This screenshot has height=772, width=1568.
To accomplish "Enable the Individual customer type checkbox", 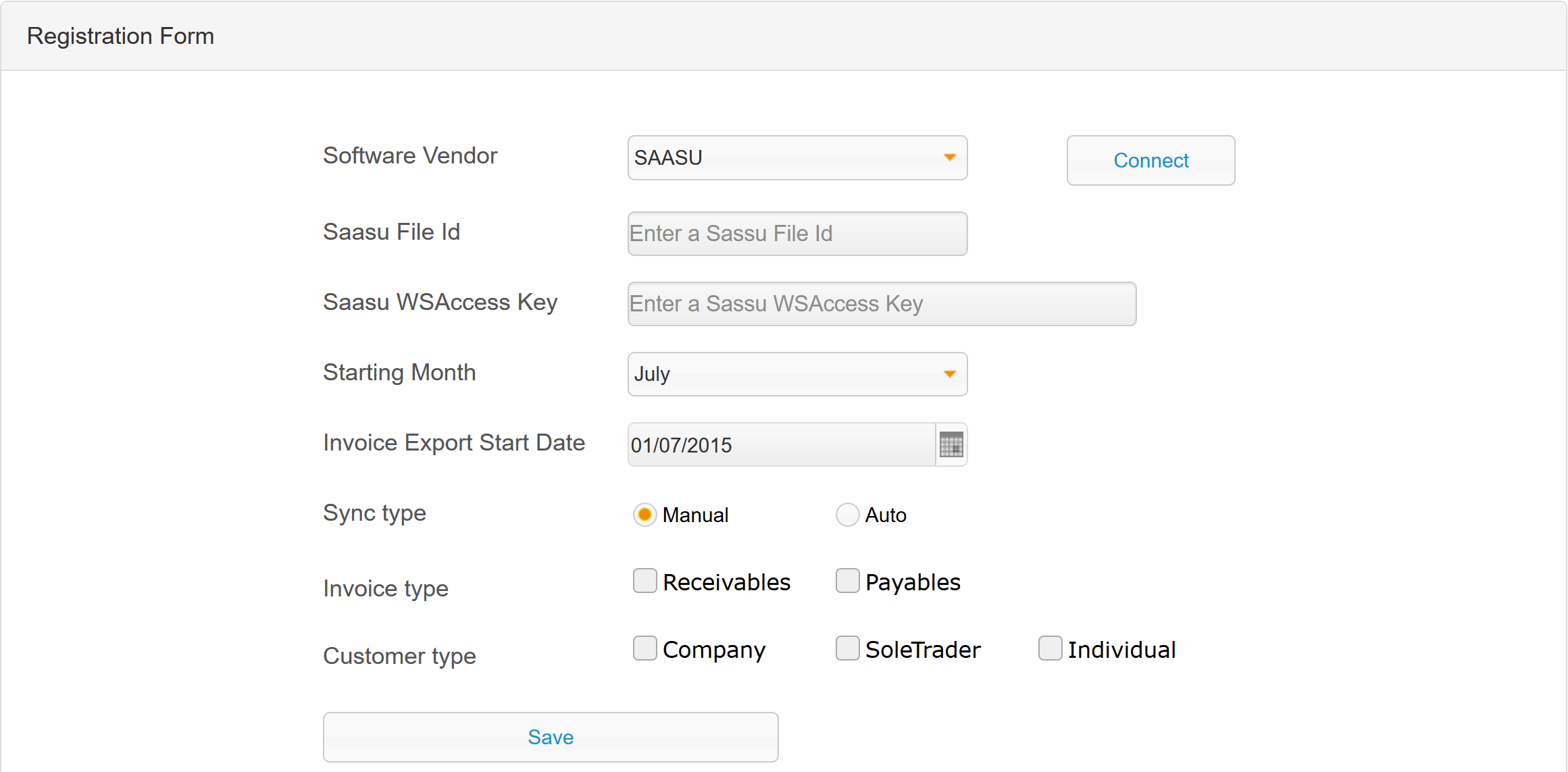I will [x=1050, y=648].
